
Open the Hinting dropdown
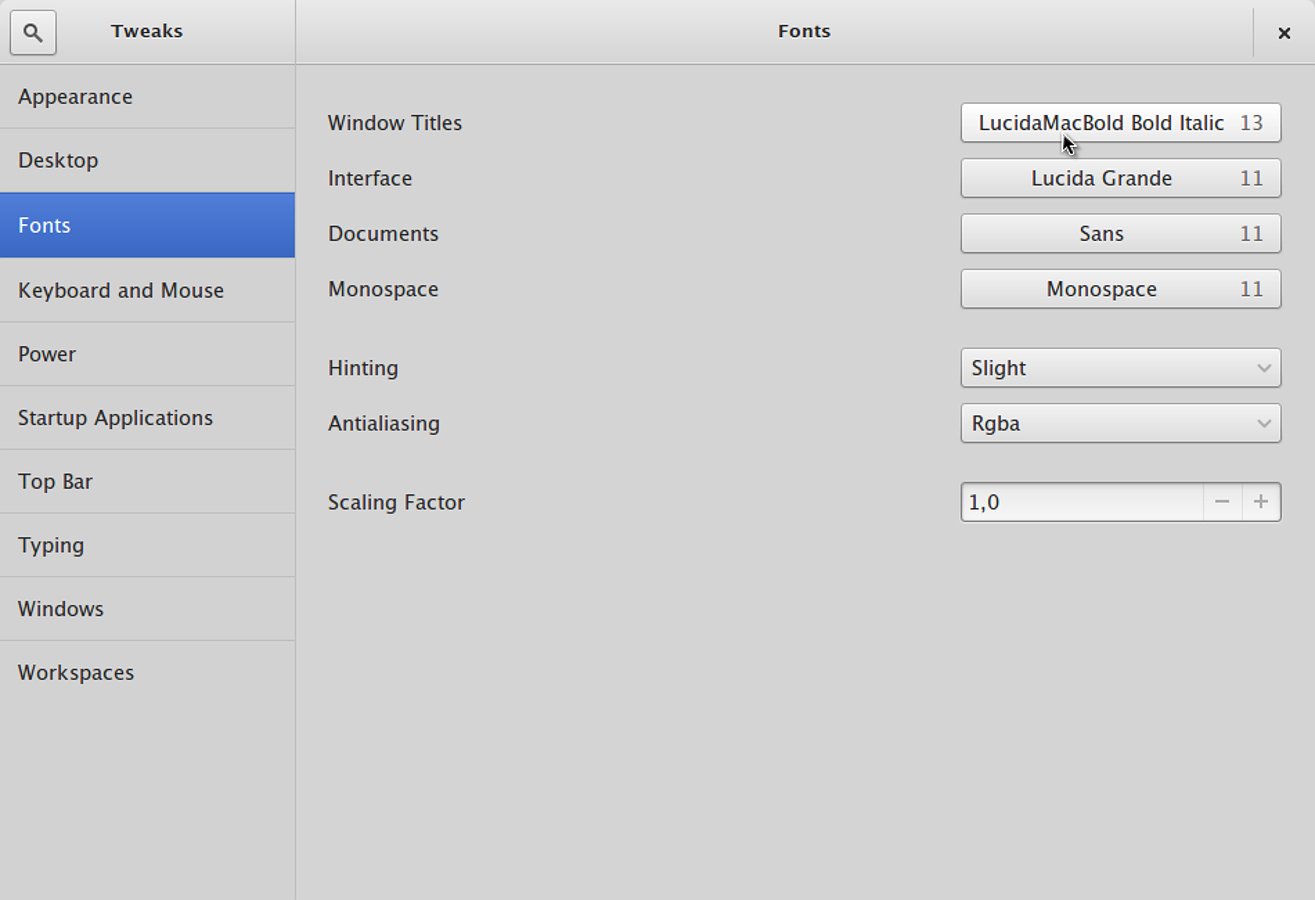1120,368
